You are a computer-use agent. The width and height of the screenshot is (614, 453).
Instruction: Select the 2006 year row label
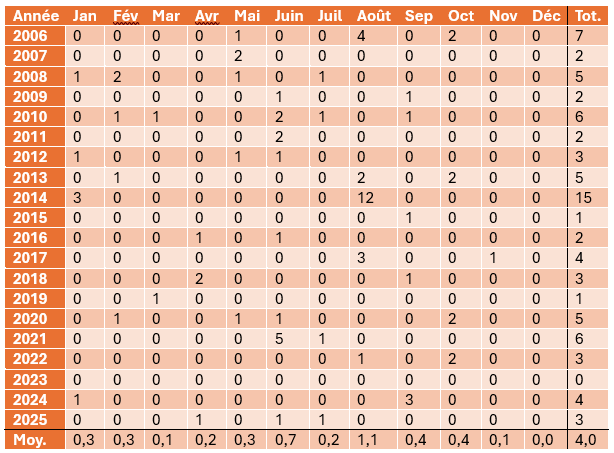(x=29, y=36)
